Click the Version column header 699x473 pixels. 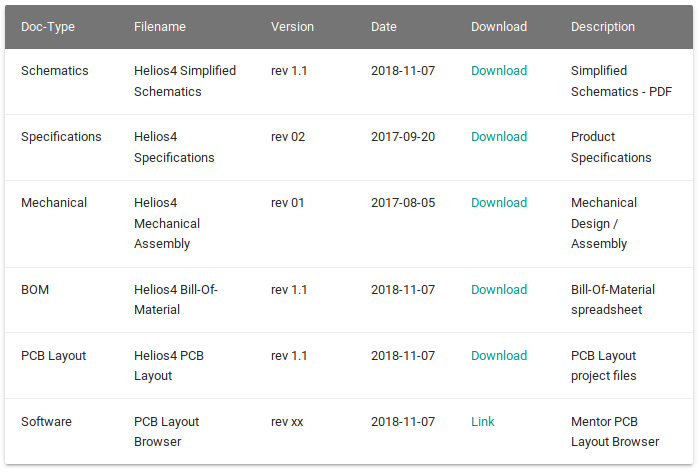292,27
